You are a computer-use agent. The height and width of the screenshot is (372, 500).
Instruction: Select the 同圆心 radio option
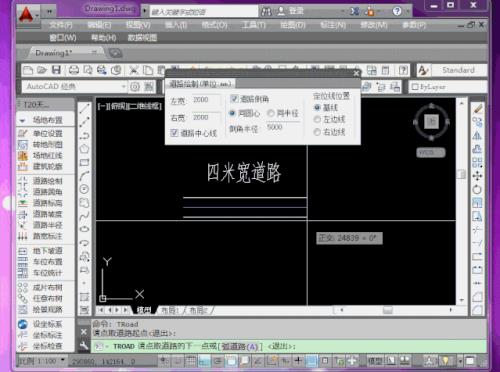(x=232, y=113)
